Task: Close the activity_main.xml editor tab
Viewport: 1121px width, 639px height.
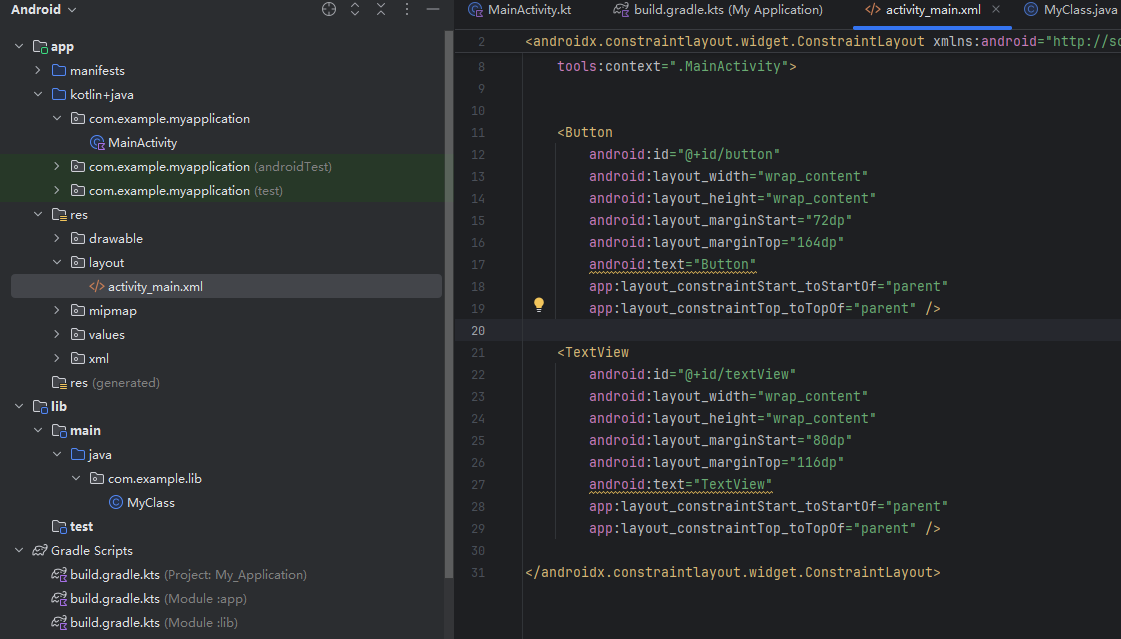Action: click(x=995, y=10)
